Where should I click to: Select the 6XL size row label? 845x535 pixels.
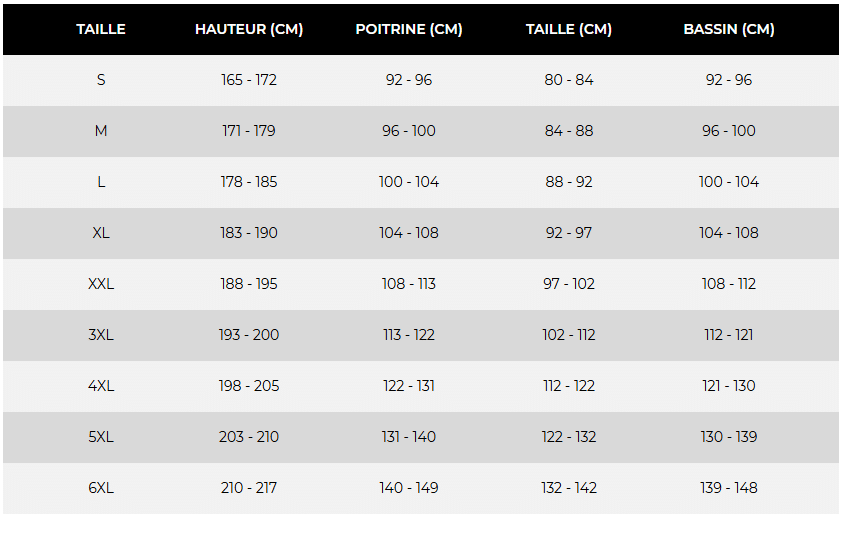[x=101, y=488]
